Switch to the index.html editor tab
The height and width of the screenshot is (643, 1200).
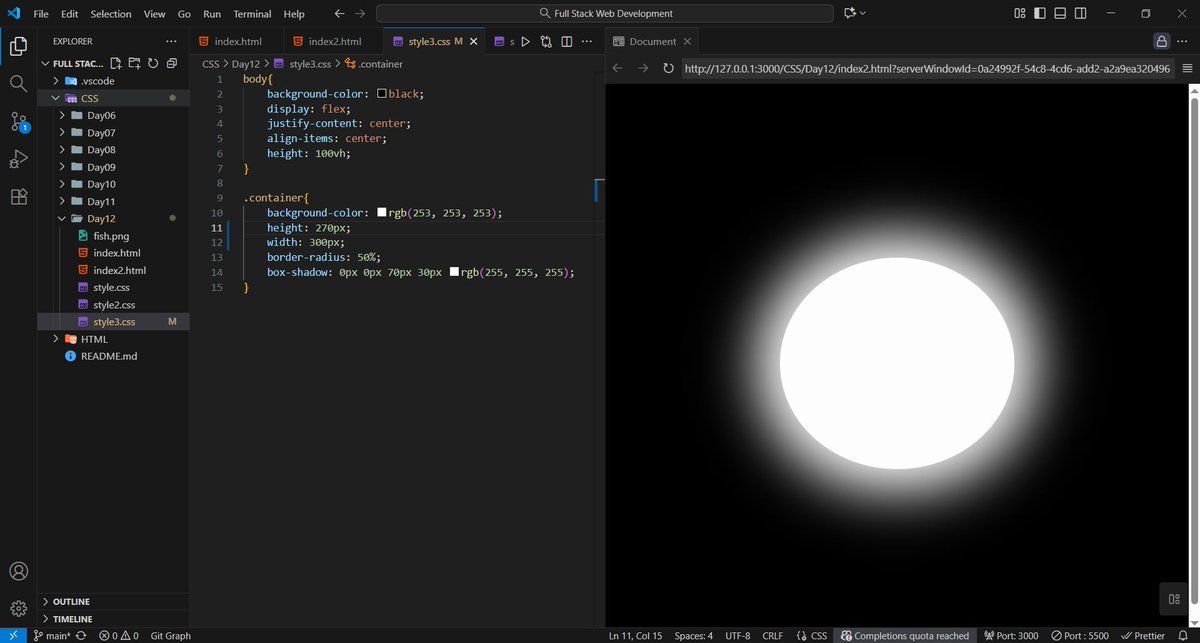[x=238, y=42]
